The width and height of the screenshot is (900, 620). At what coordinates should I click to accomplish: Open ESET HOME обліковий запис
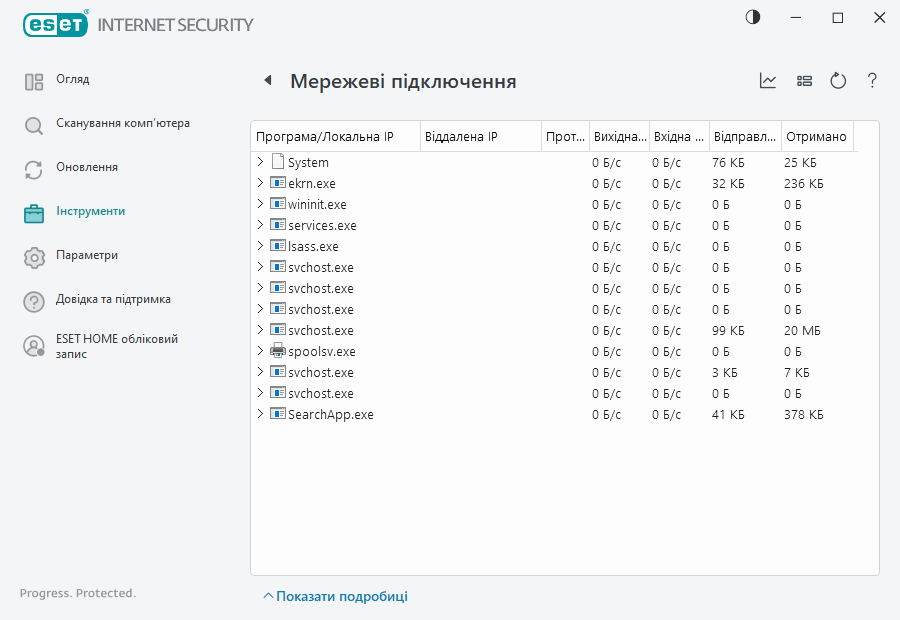103,347
